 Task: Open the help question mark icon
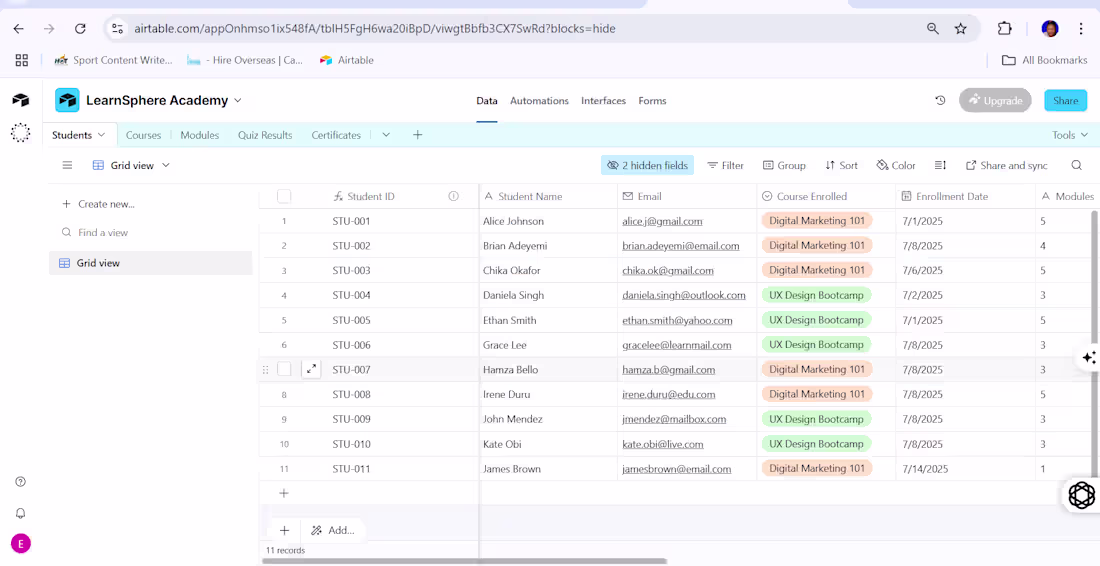pyautogui.click(x=20, y=482)
